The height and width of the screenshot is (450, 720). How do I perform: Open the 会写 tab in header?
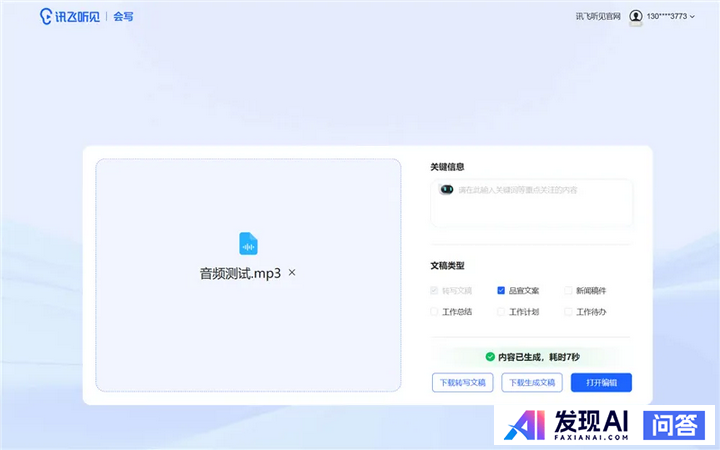124,16
